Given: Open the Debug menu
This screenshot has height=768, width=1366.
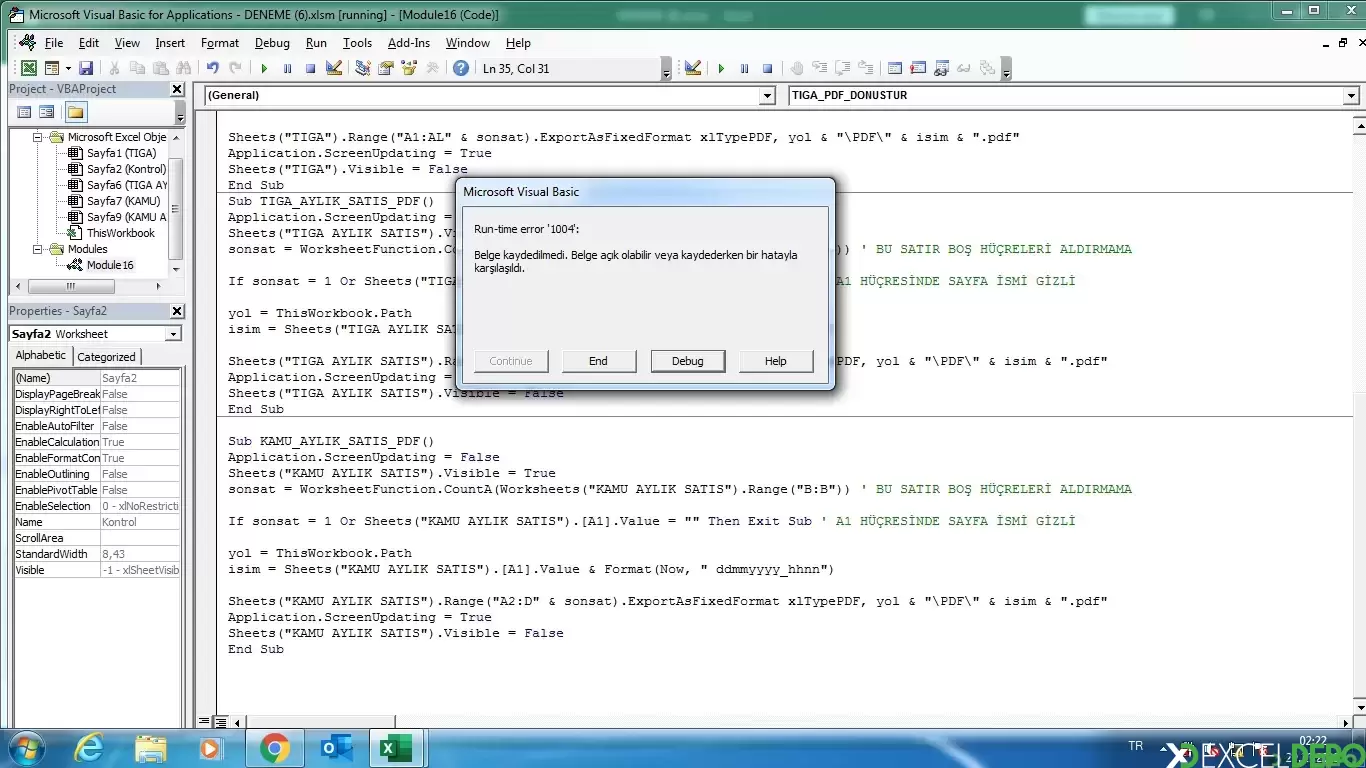Looking at the screenshot, I should coord(272,43).
